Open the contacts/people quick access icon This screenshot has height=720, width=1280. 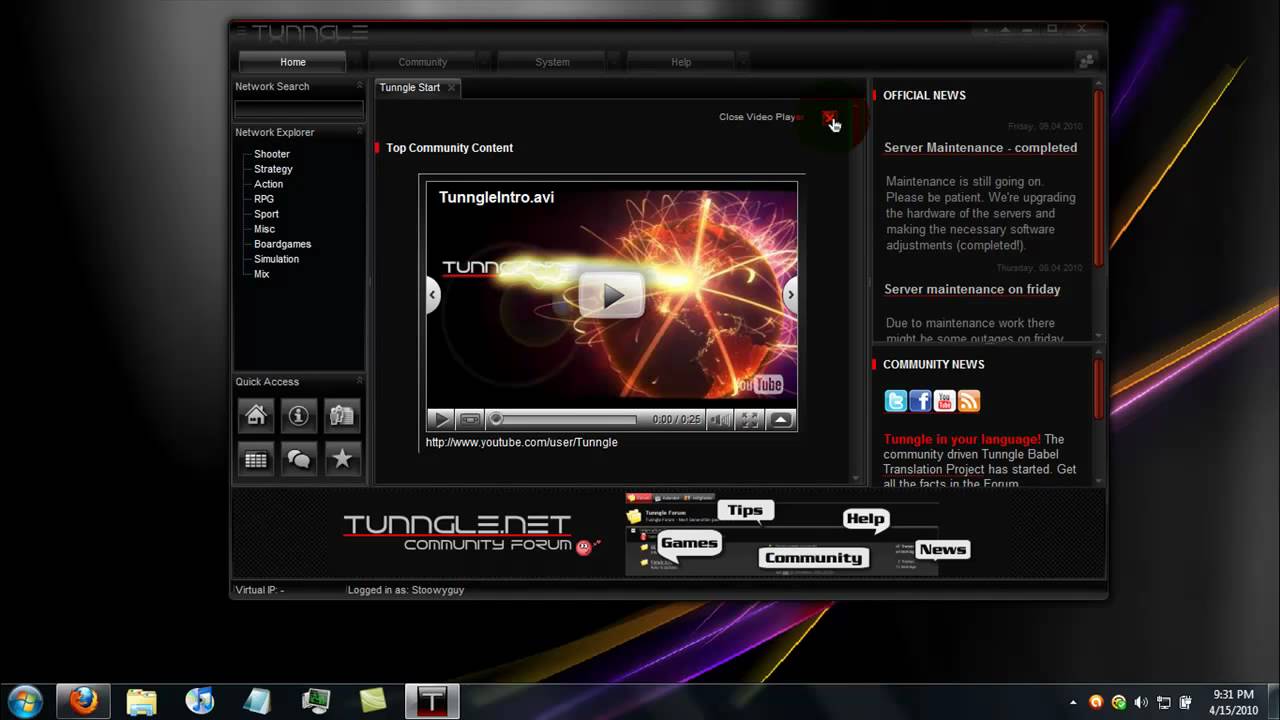tap(342, 415)
